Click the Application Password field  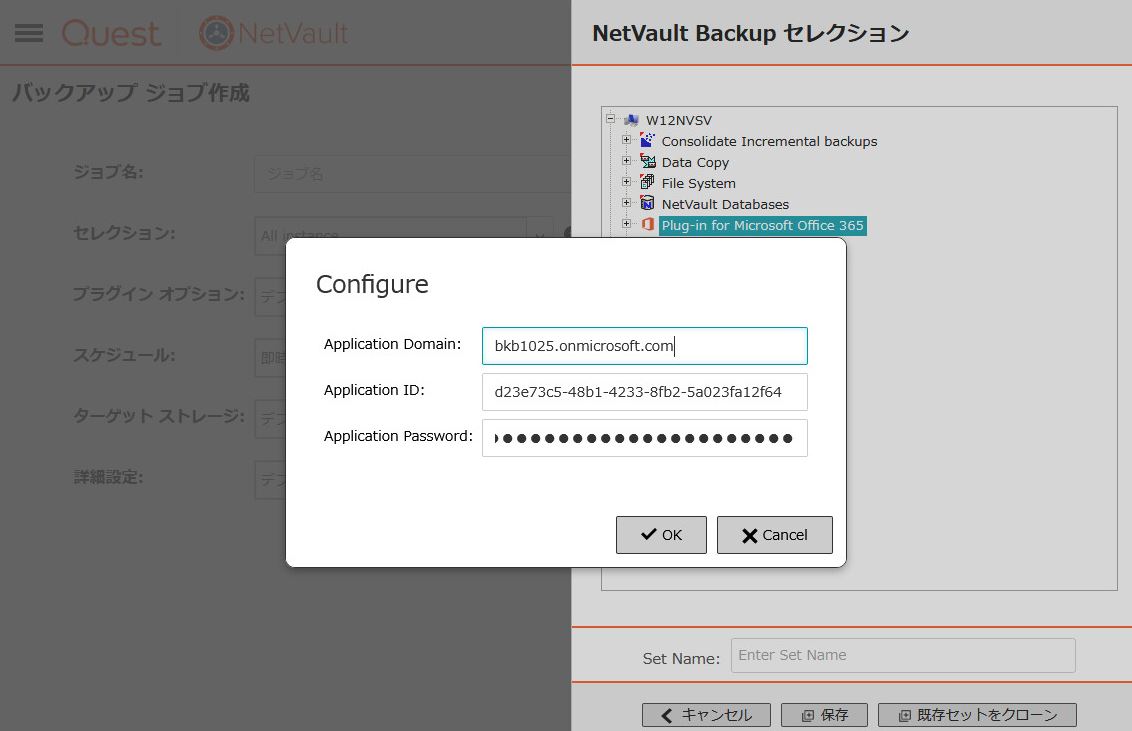[645, 438]
